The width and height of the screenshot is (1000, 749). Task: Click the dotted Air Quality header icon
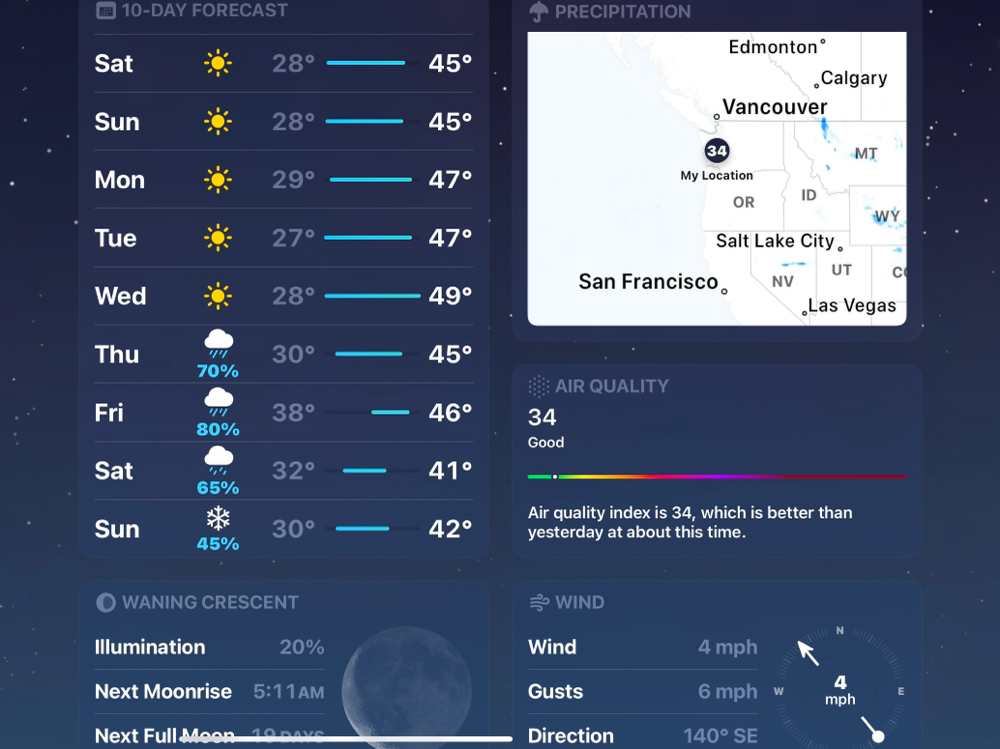click(x=539, y=385)
